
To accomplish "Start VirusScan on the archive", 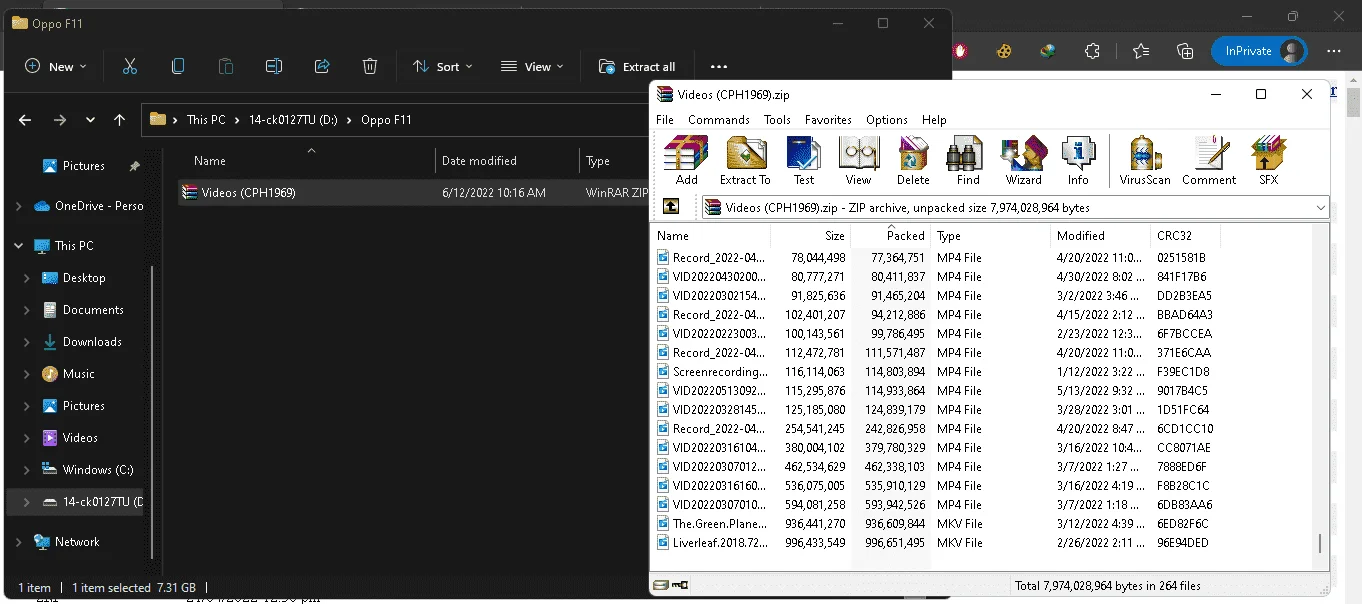I will click(x=1145, y=160).
